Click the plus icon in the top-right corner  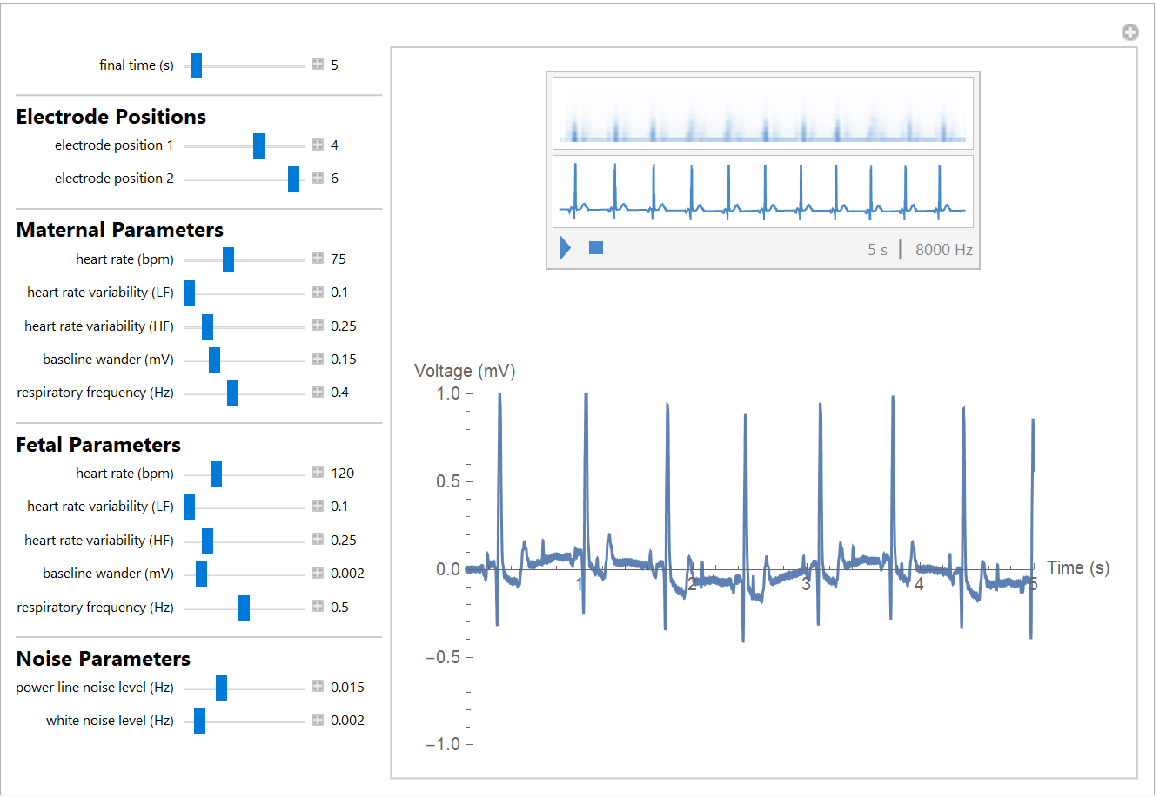coord(1130,33)
